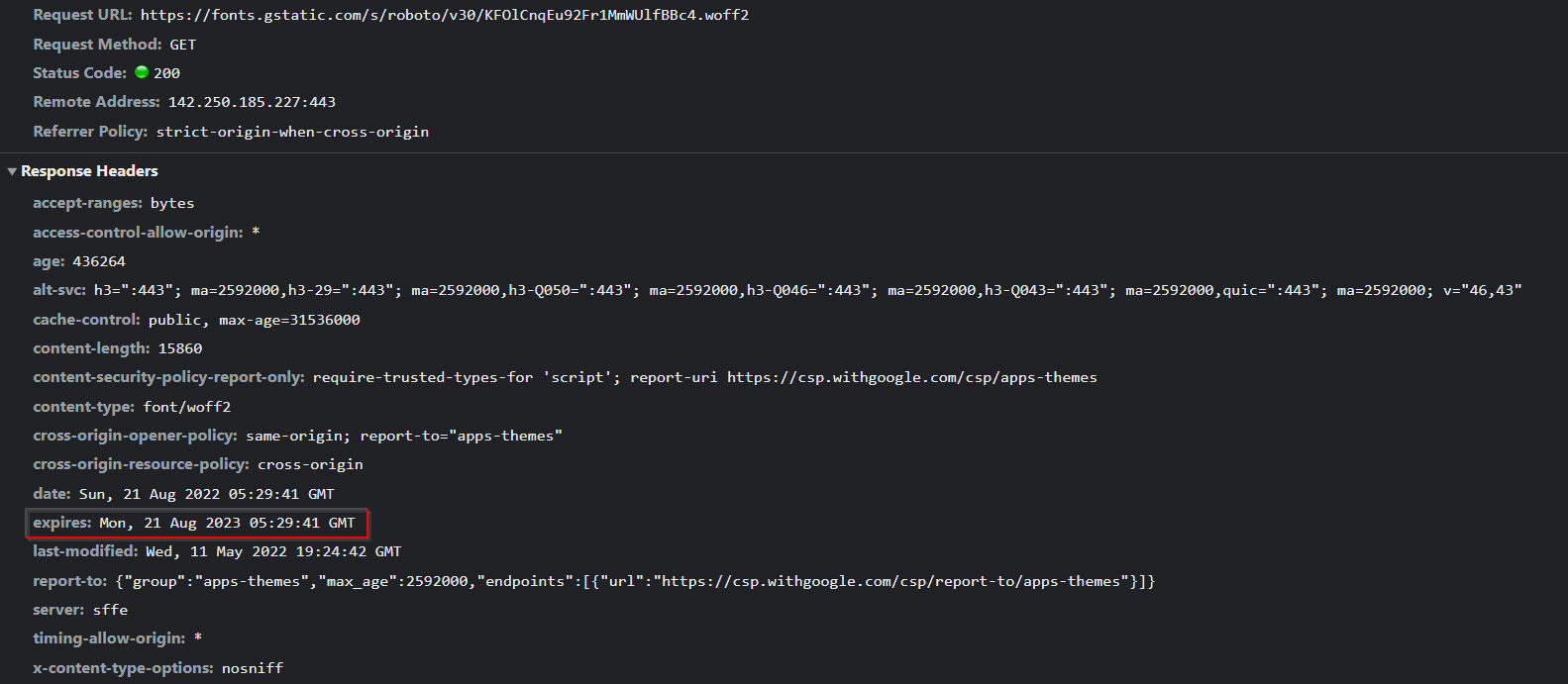Screen dimensions: 1568x684
Task: Select the x-content-type-options nosniff value
Action: click(253, 668)
